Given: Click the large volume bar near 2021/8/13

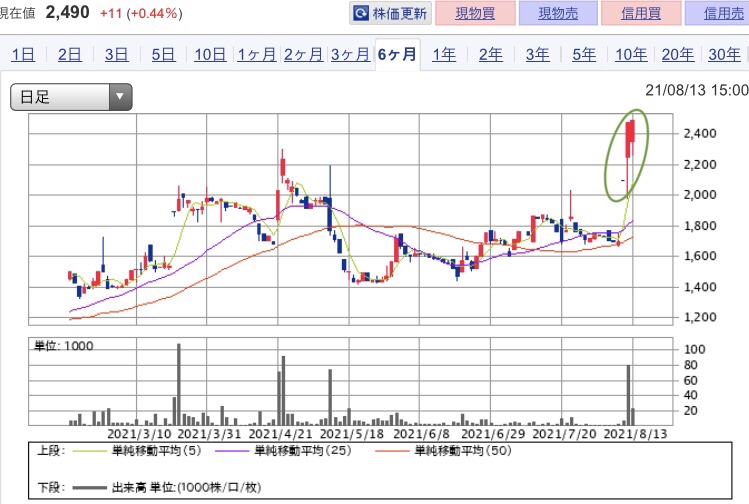Looking at the screenshot, I should pyautogui.click(x=629, y=395).
